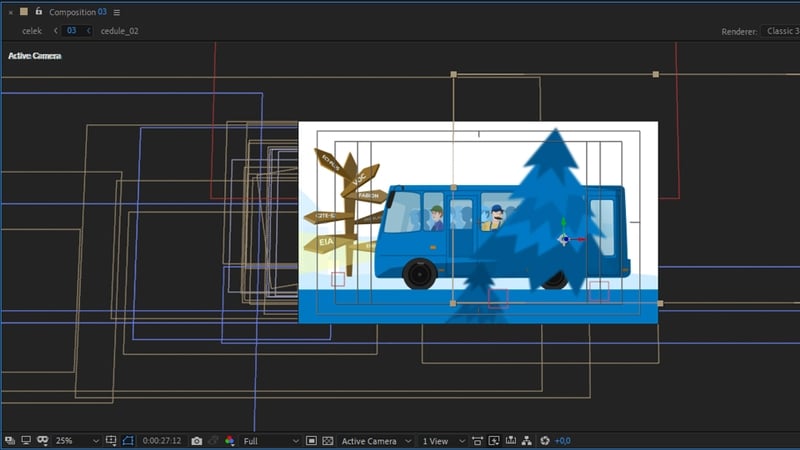800x450 pixels.
Task: Click the Primary Viewer monitor icon
Action: click(26, 441)
